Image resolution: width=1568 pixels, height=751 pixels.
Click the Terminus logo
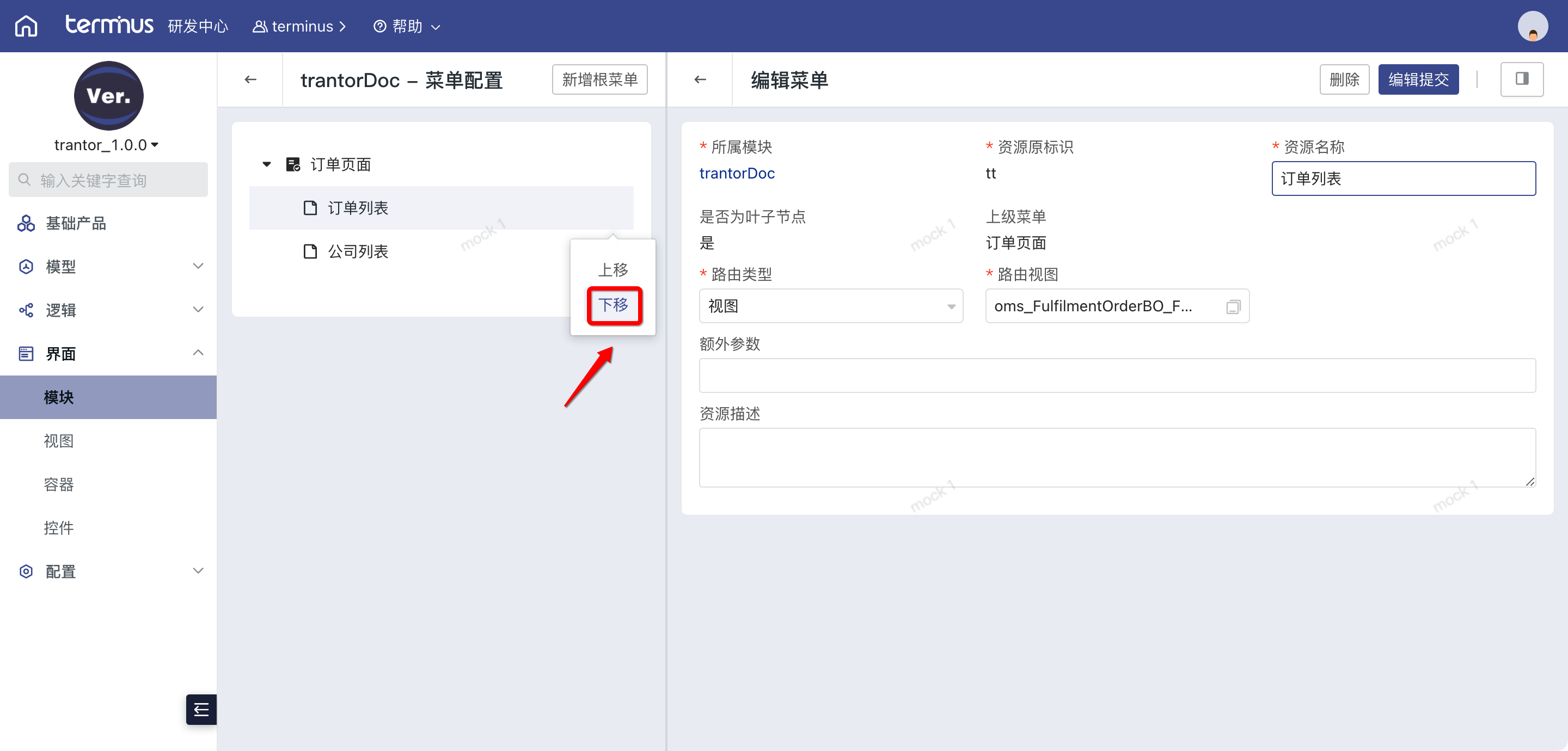(109, 25)
